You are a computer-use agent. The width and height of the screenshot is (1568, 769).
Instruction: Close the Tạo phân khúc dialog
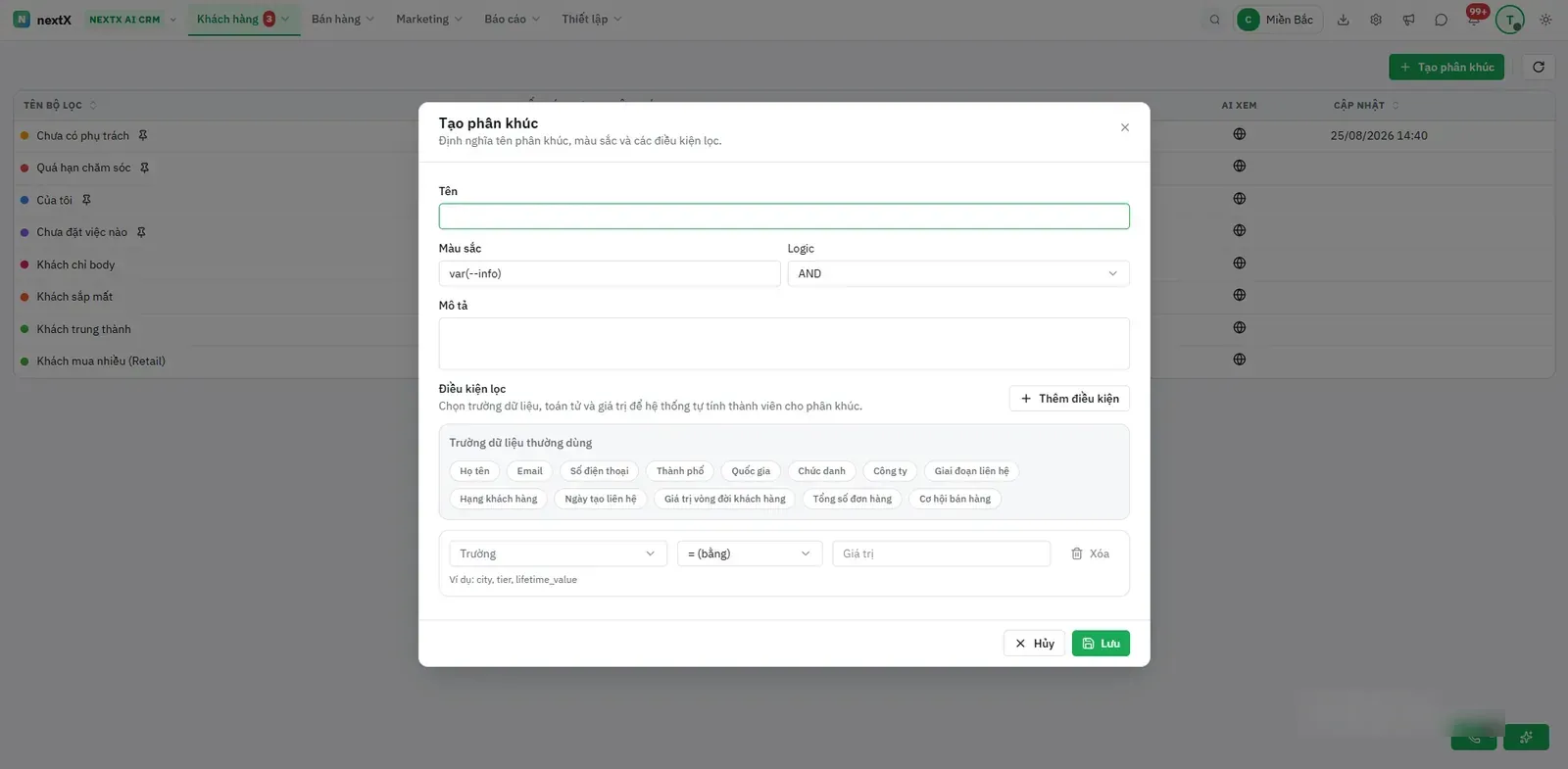pyautogui.click(x=1125, y=127)
